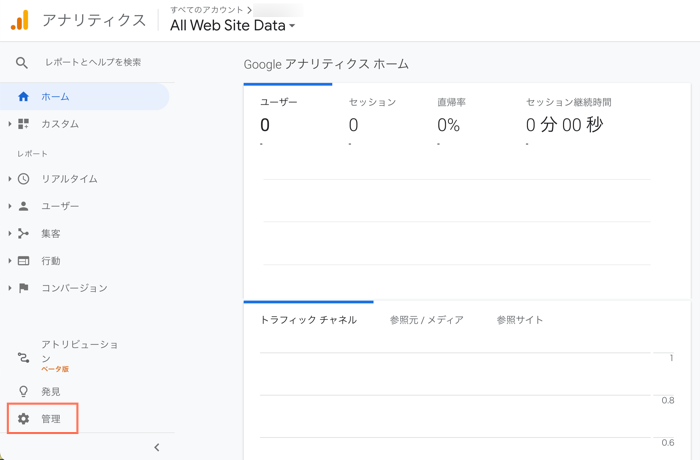Screen dimensions: 700x460
Task: Switch to 参照元 / メディア tab
Action: click(427, 320)
